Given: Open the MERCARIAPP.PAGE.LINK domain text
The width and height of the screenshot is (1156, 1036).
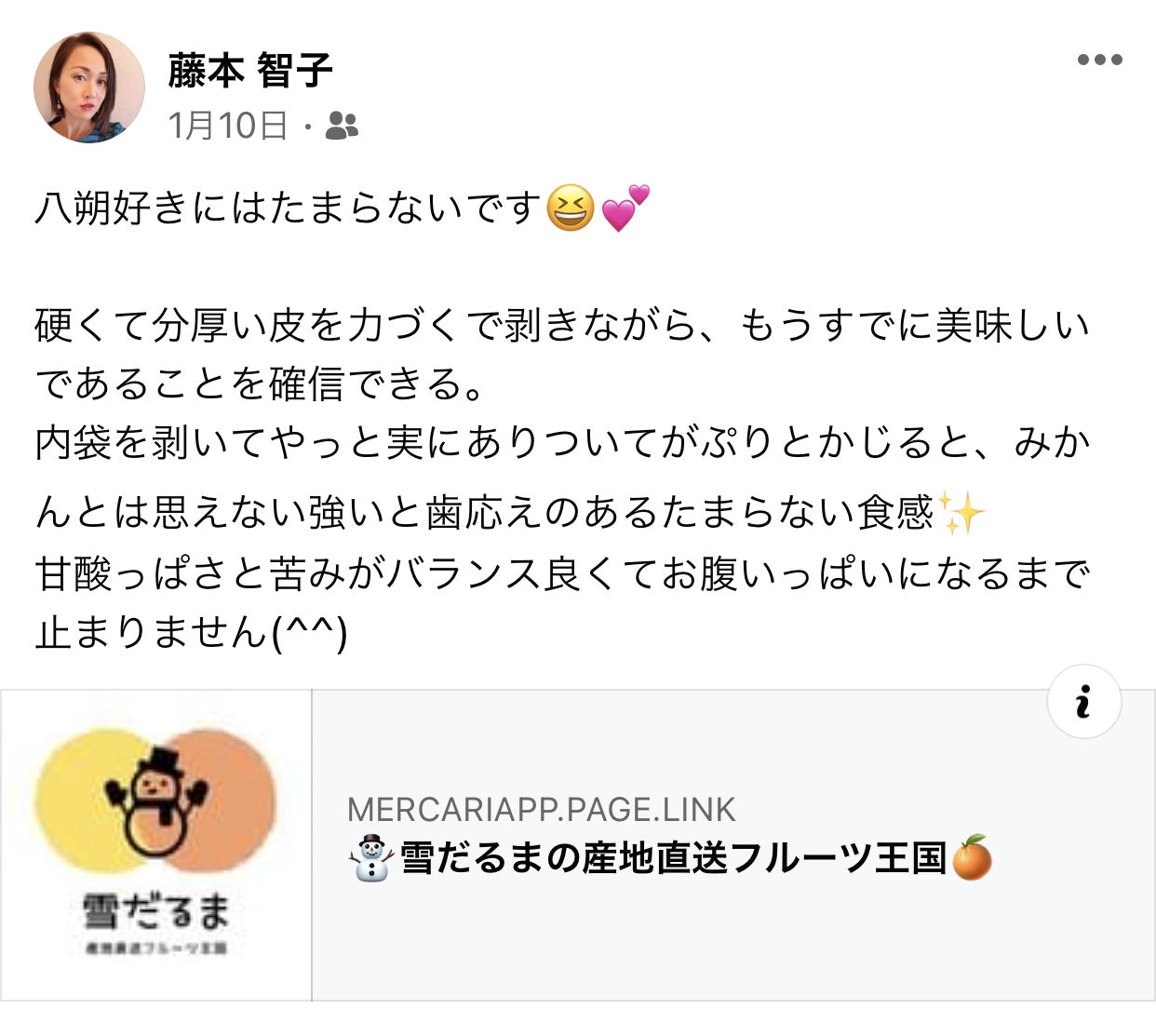Looking at the screenshot, I should [x=541, y=810].
